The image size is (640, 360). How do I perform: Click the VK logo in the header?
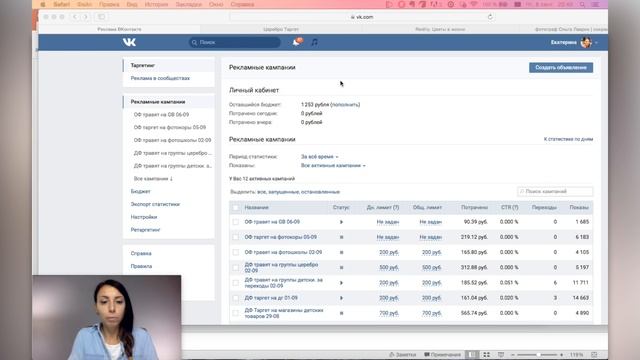coord(129,42)
